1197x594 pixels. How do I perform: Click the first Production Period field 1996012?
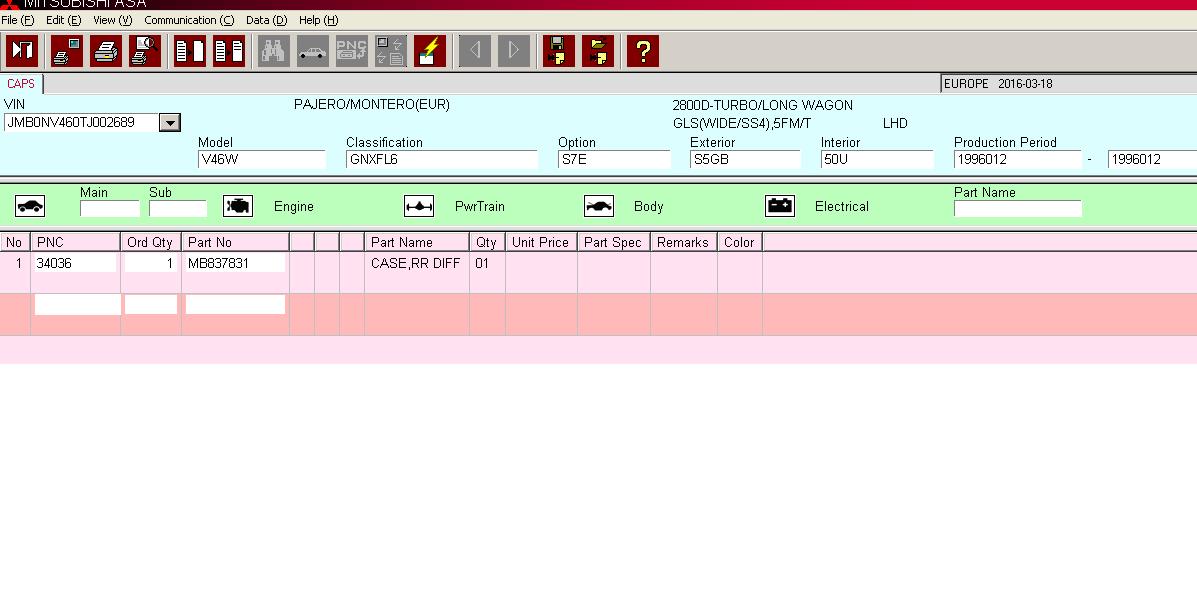click(1018, 160)
